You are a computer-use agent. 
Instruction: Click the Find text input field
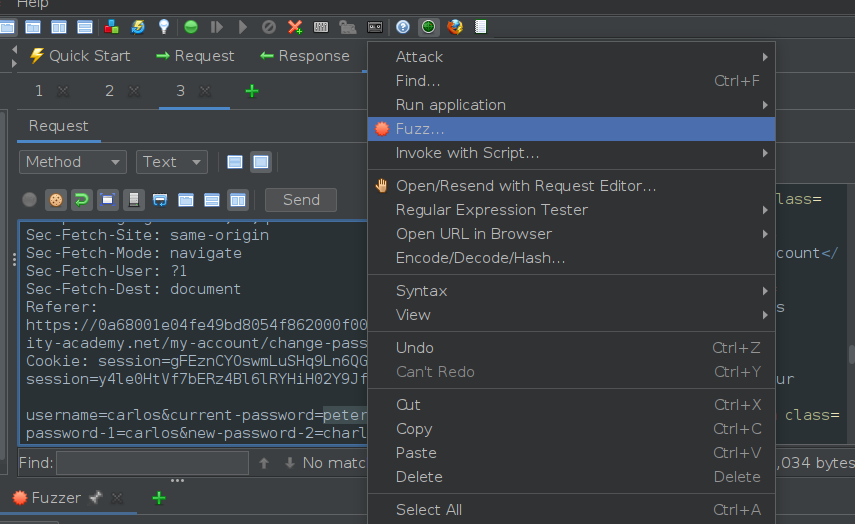click(152, 463)
